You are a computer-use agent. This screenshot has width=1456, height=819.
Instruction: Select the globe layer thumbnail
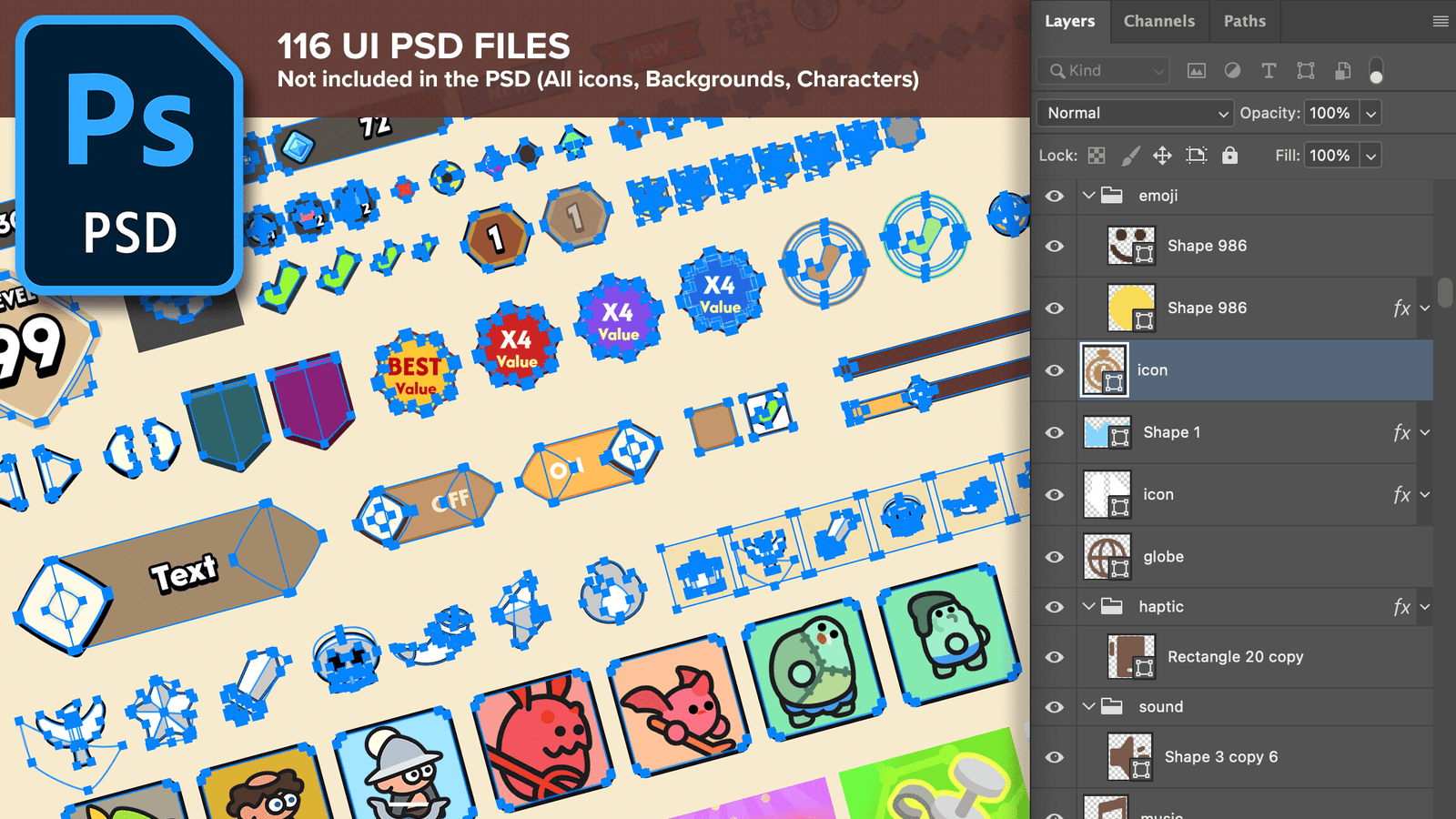pos(1107,557)
